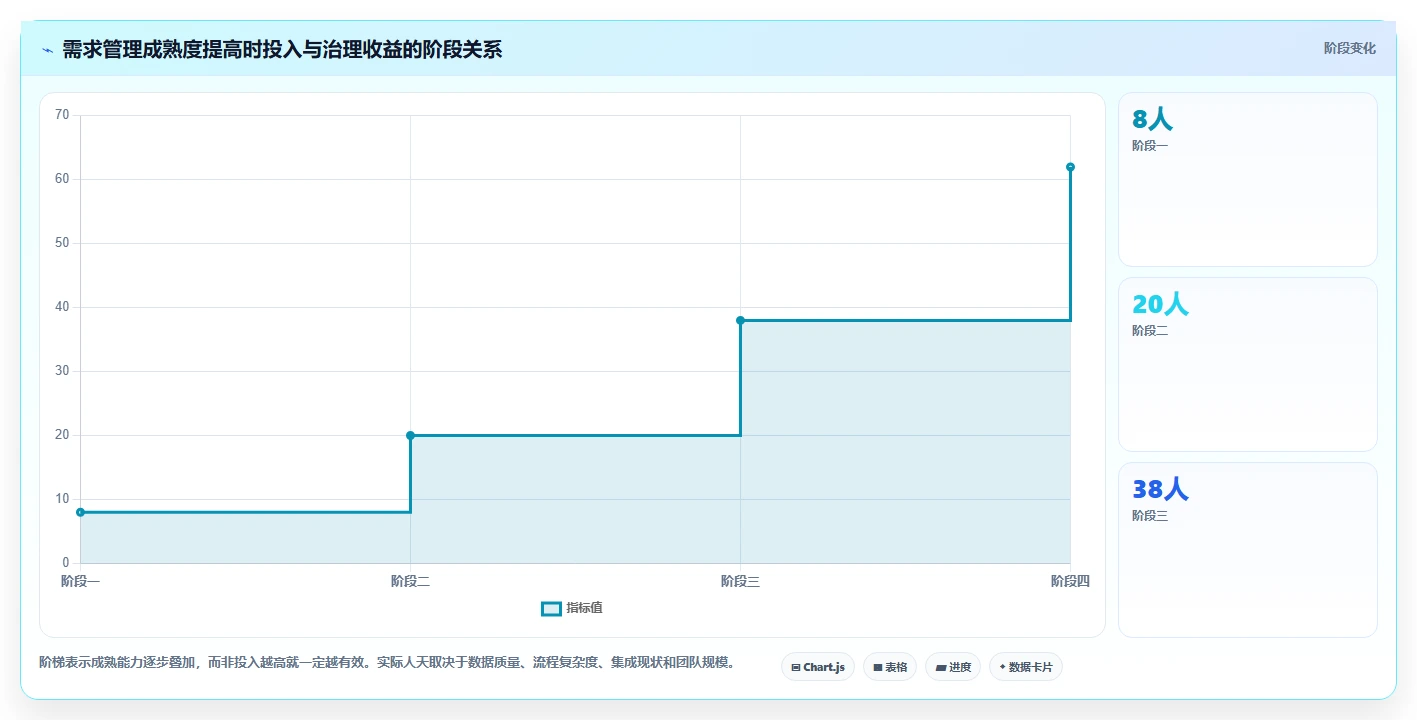This screenshot has height=720, width=1417.
Task: Click the 50 y-axis tick label
Action: [62, 243]
